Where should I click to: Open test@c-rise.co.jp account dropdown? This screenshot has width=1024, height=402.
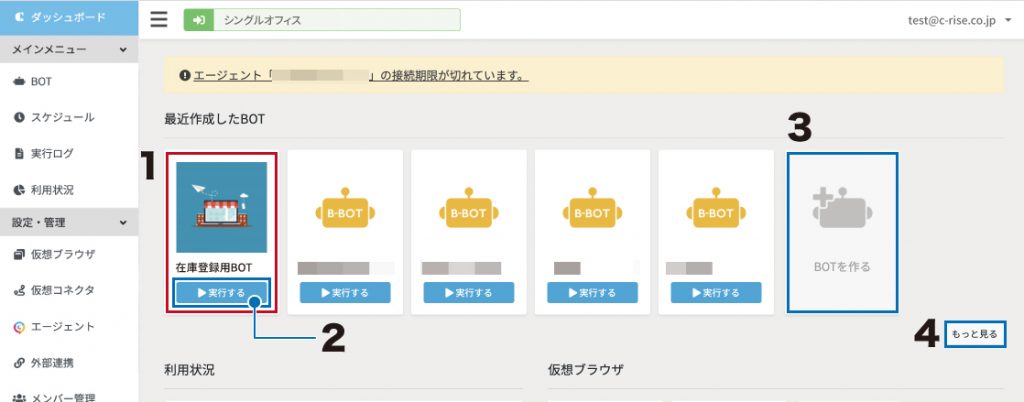coord(959,21)
